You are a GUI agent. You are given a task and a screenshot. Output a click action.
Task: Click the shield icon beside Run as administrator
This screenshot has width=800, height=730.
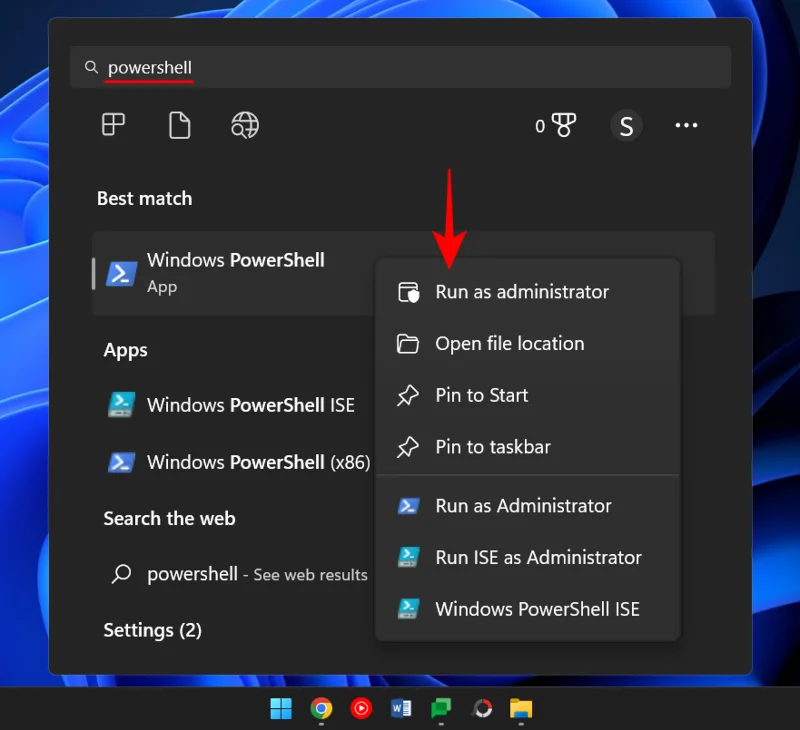(408, 292)
